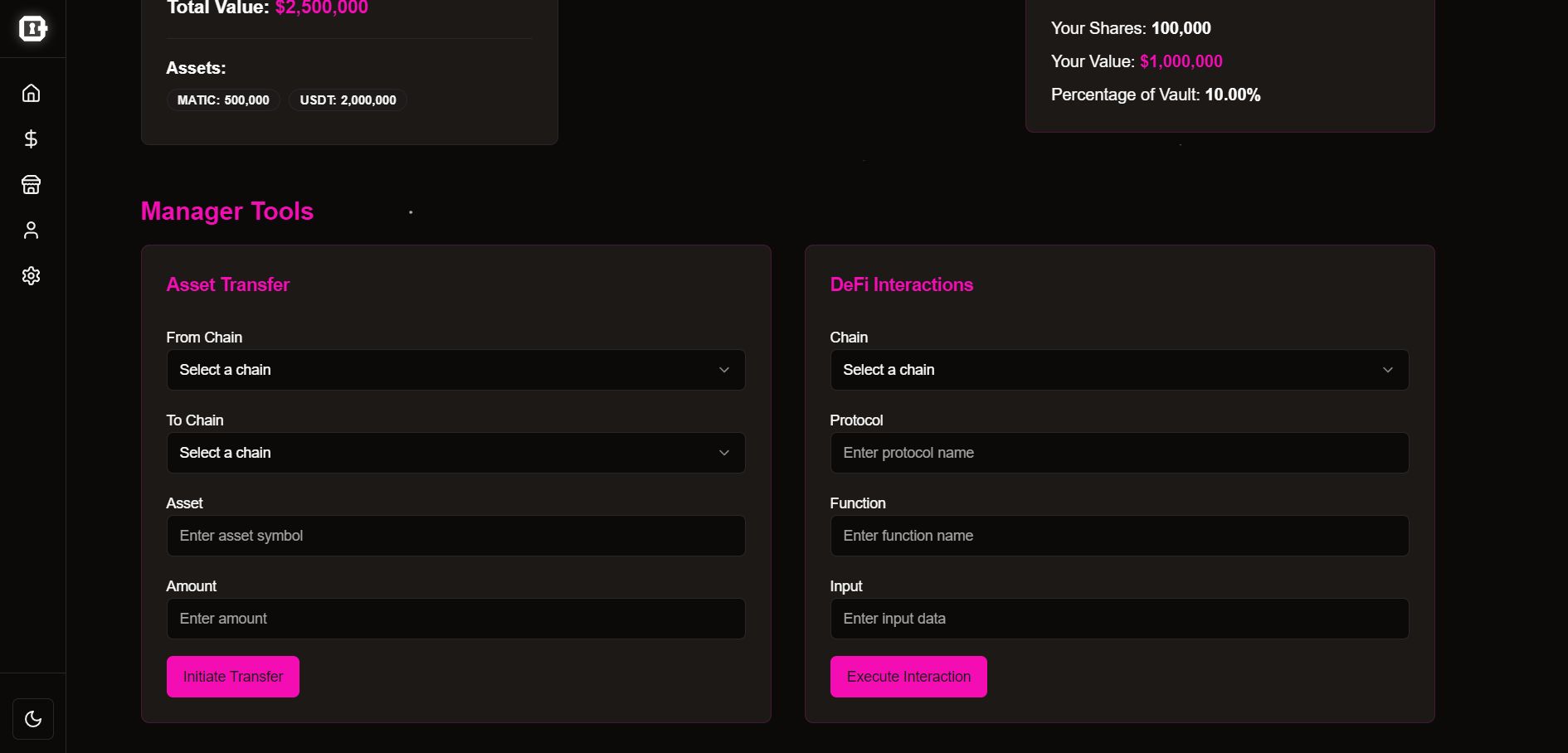Click the Enter protocol name field
The height and width of the screenshot is (753, 1568).
tap(1119, 453)
